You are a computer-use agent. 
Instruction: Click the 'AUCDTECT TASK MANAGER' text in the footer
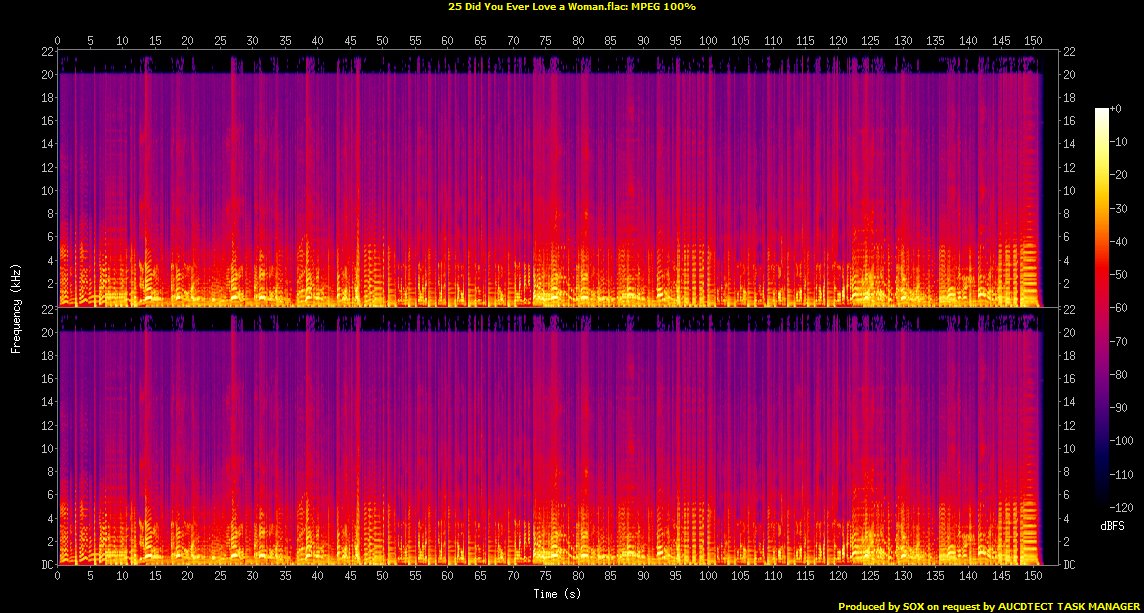[x=1067, y=606]
